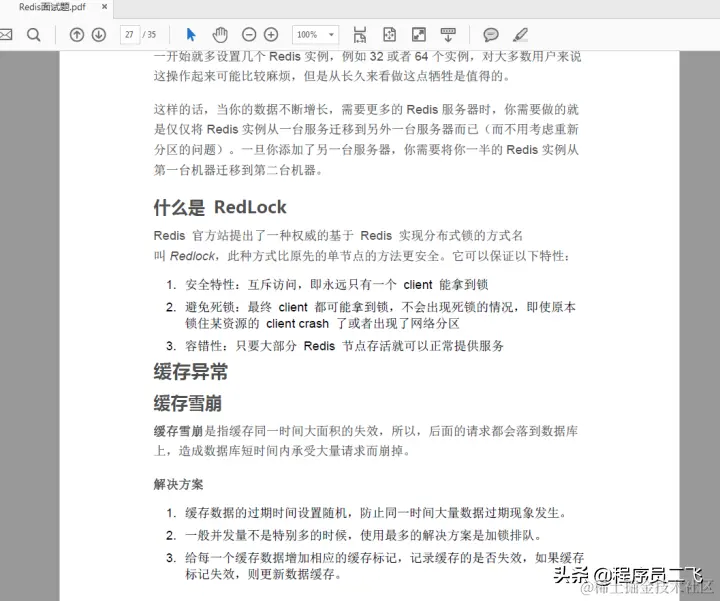Click the bold 缓存雪崩 at paragraph start
720x601 pixels.
tap(178, 431)
